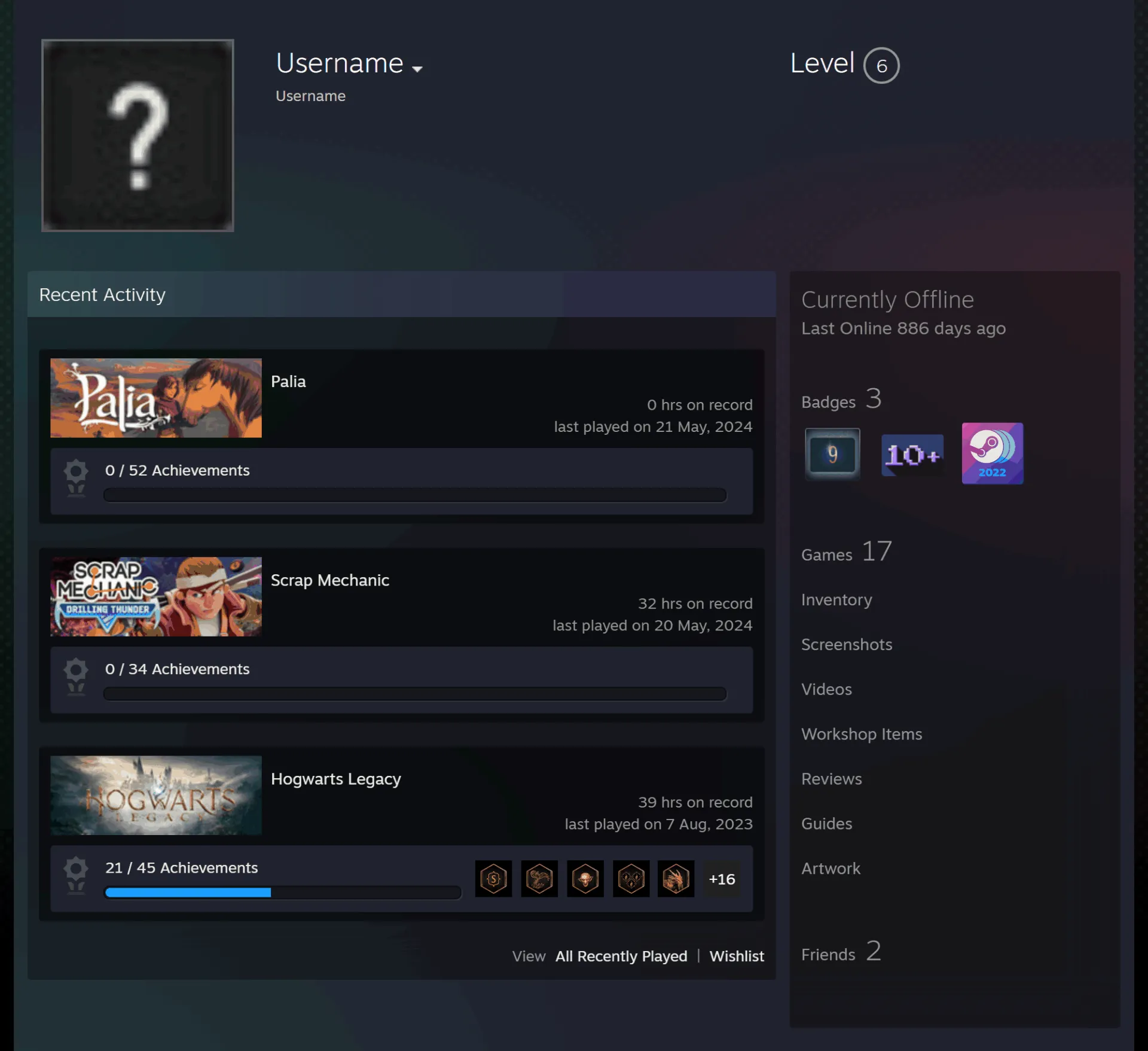Click the Palia achievement progress bar
The image size is (1148, 1051).
click(x=415, y=495)
